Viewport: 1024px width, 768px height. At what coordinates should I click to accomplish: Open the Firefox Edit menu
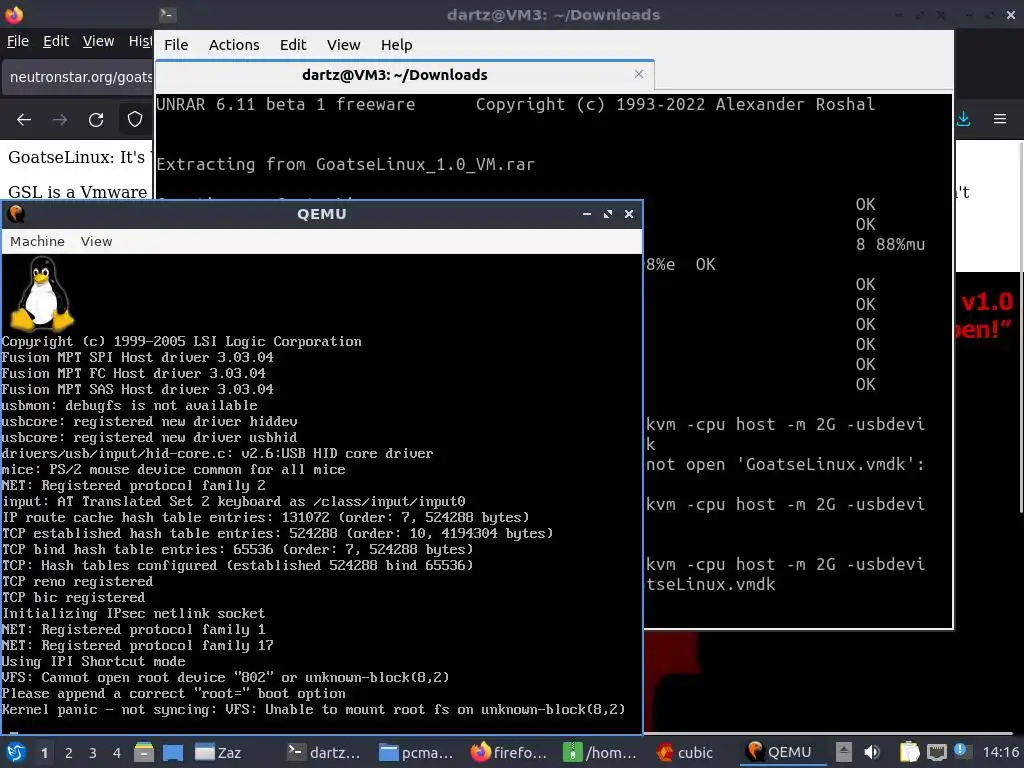(x=56, y=41)
